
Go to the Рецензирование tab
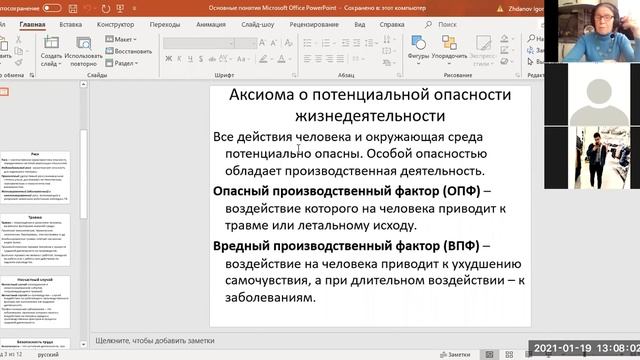tap(314, 24)
